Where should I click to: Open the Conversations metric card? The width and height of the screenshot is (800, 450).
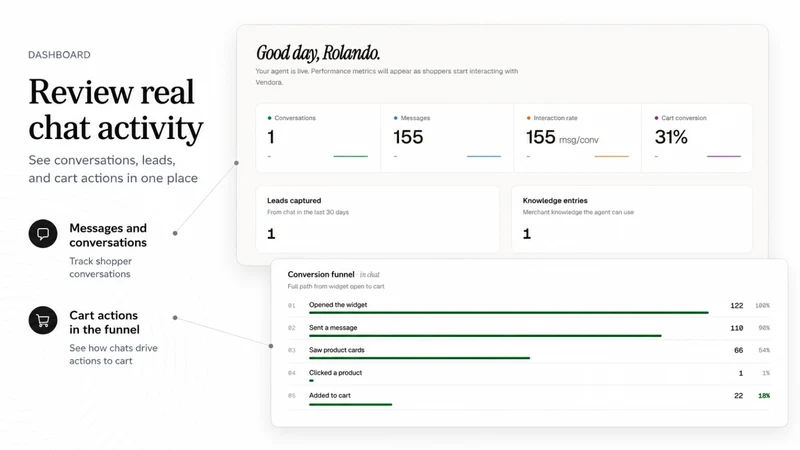coord(318,138)
